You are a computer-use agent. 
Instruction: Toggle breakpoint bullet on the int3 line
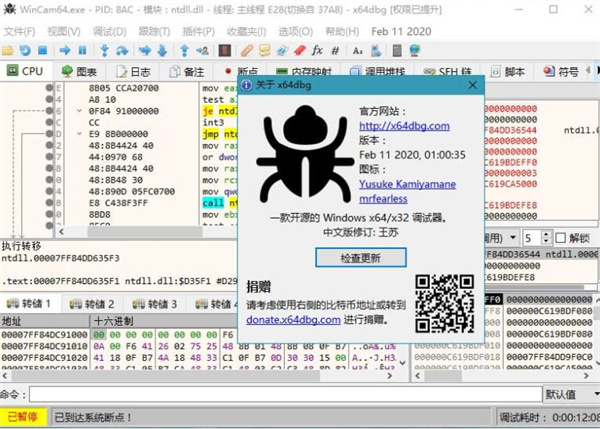[x=49, y=122]
